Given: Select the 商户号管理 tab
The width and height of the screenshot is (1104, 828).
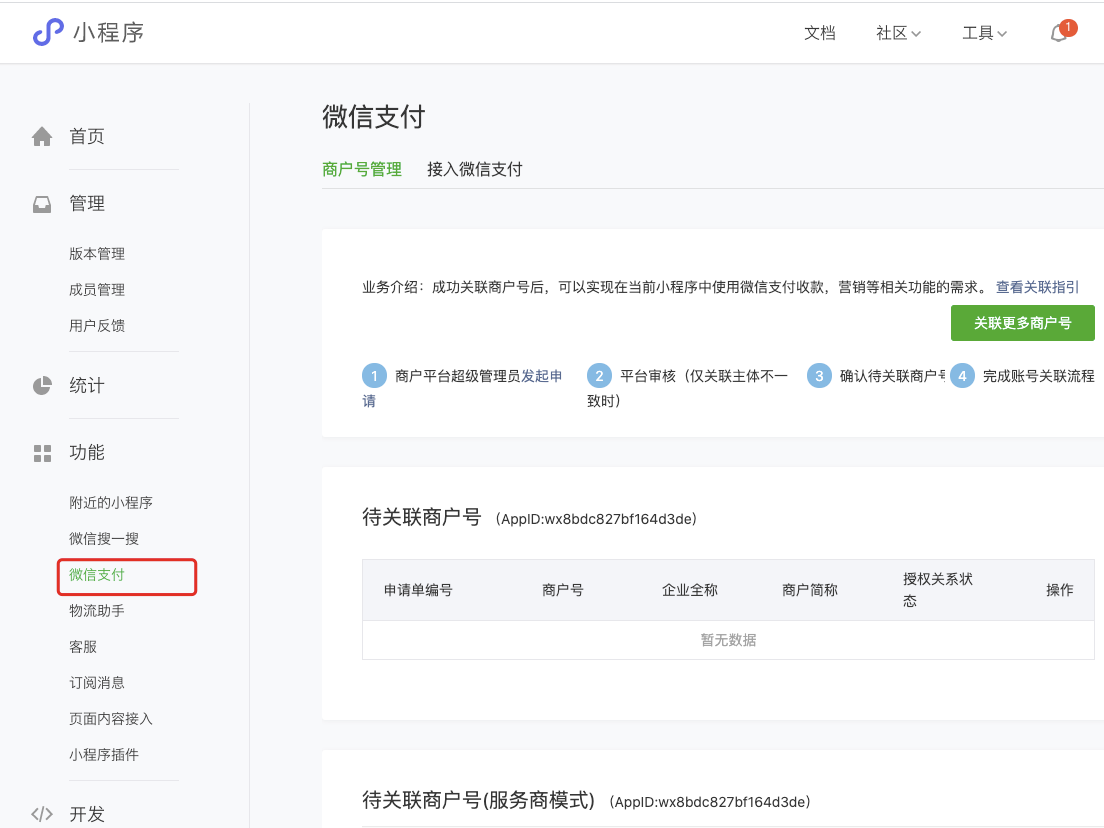Looking at the screenshot, I should (362, 169).
